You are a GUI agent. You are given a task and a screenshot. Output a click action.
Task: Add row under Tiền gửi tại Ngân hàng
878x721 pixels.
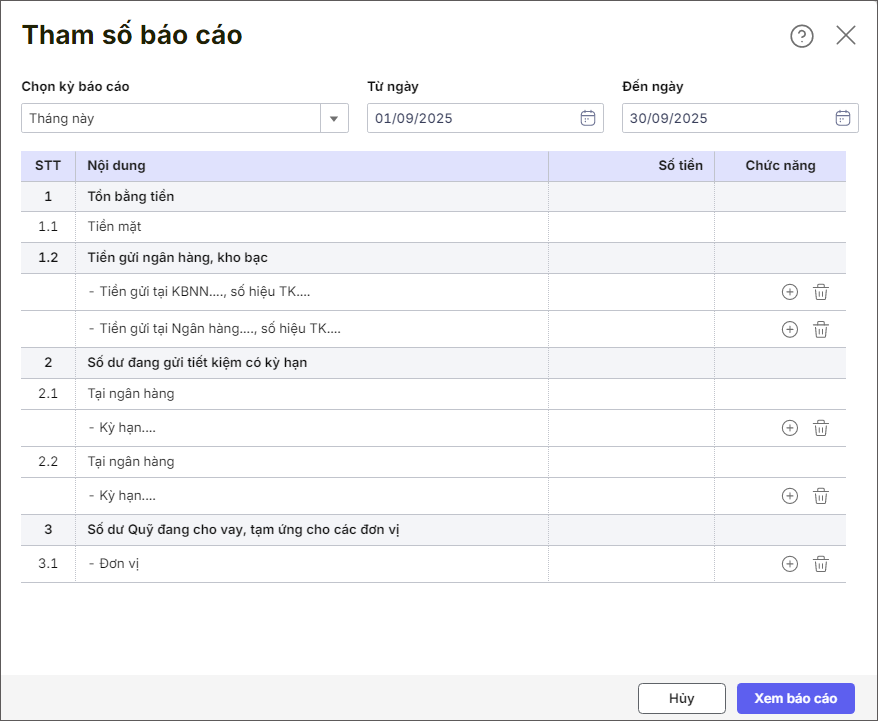[790, 329]
